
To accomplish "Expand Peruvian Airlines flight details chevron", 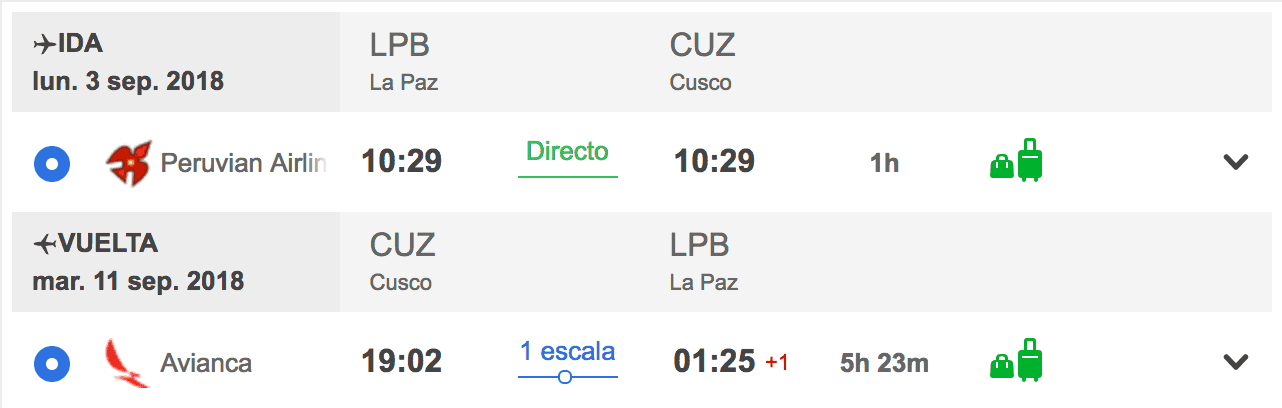I will point(1237,162).
